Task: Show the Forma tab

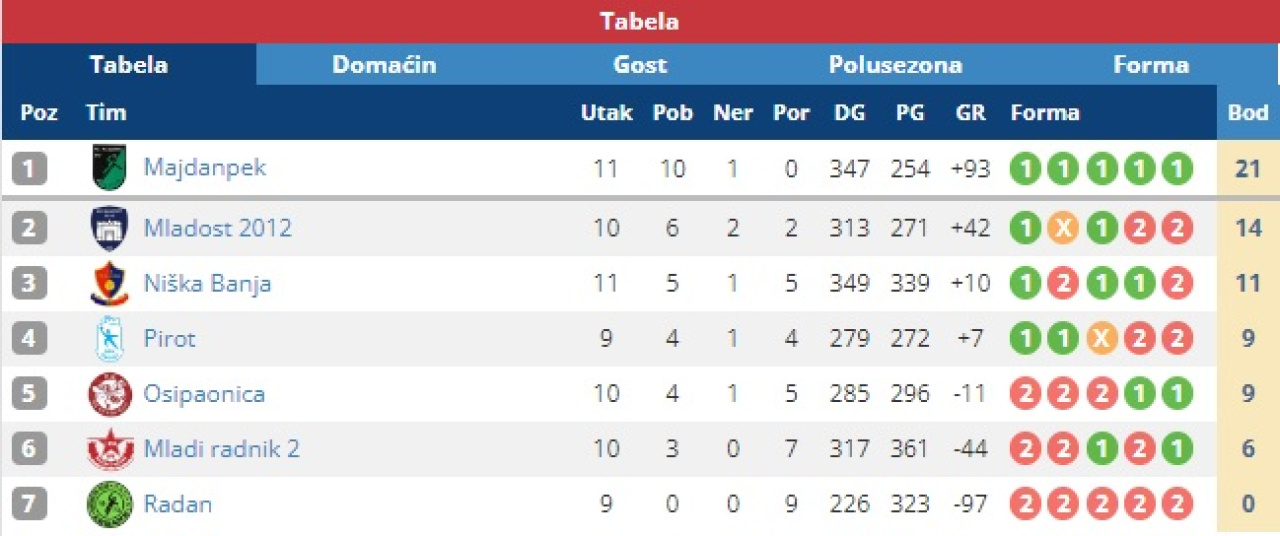Action: coord(1151,65)
